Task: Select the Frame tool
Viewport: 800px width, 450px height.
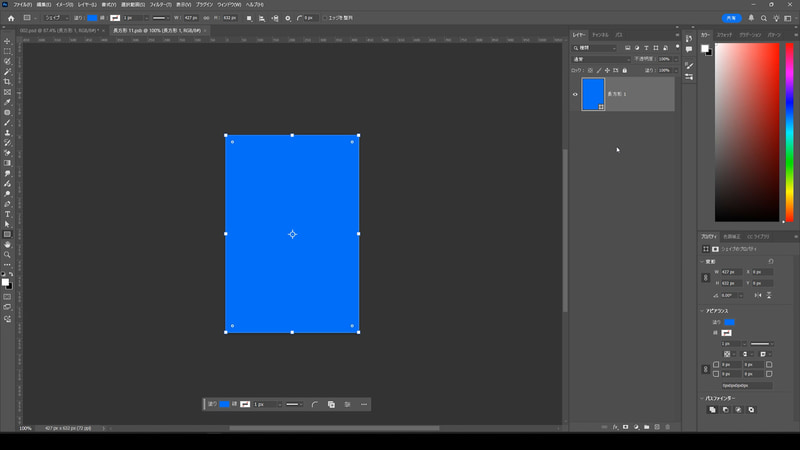Action: (x=7, y=92)
